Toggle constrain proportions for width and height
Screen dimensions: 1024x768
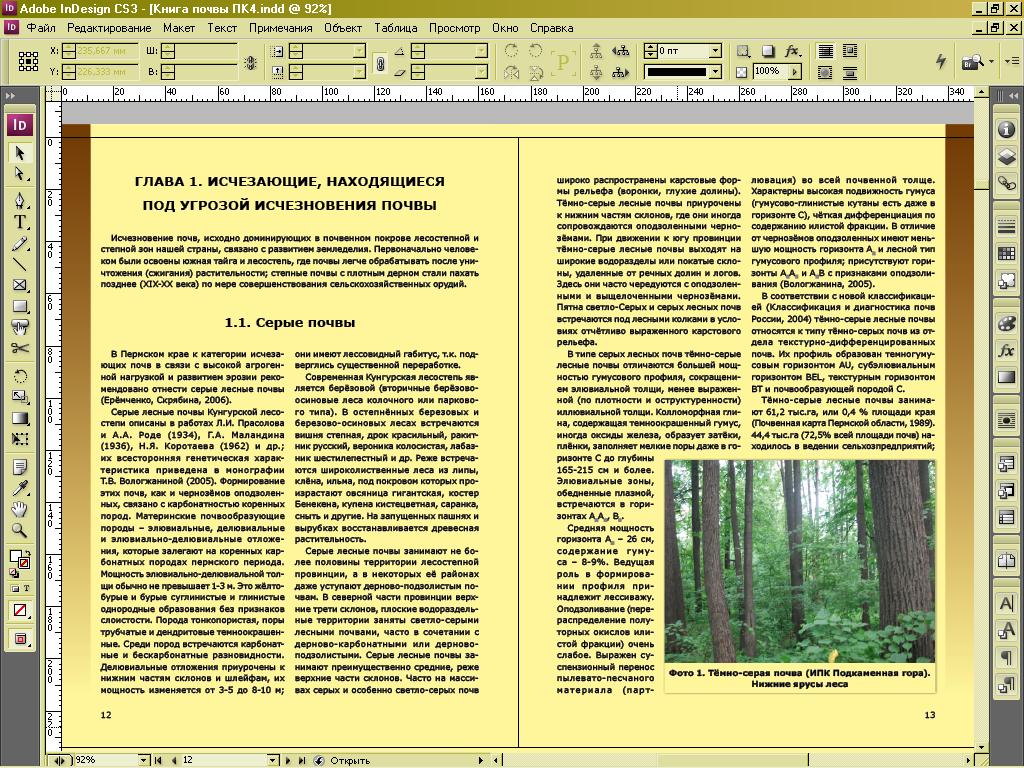pyautogui.click(x=249, y=62)
